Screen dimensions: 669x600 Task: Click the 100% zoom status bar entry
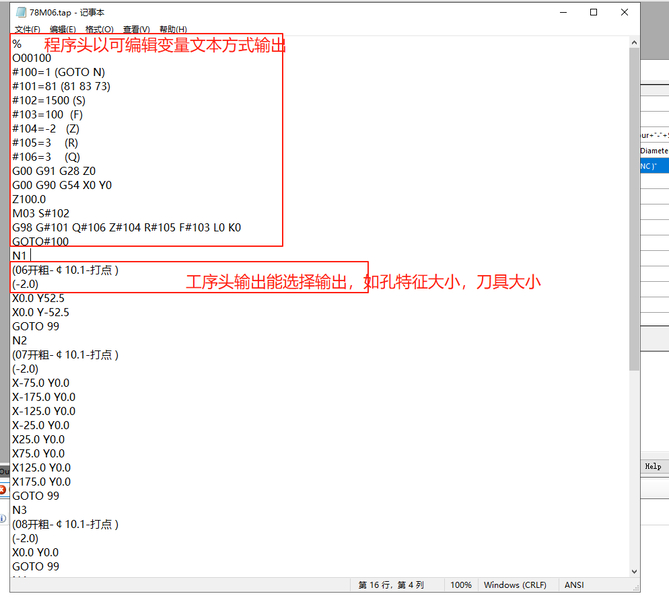pos(461,585)
